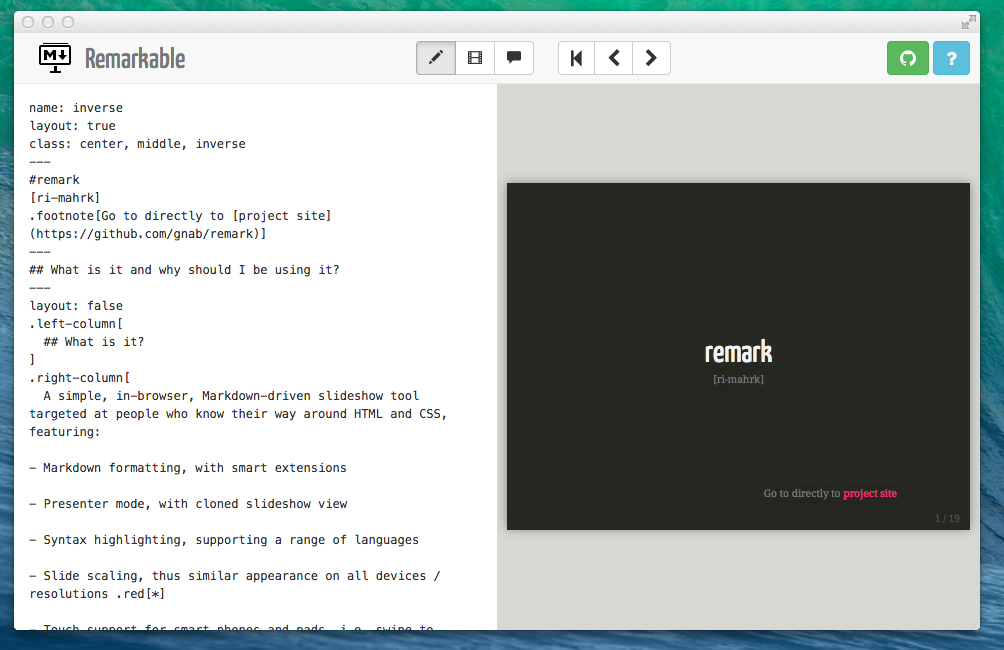The height and width of the screenshot is (650, 1004).
Task: Follow the pink project site link
Action: [870, 494]
